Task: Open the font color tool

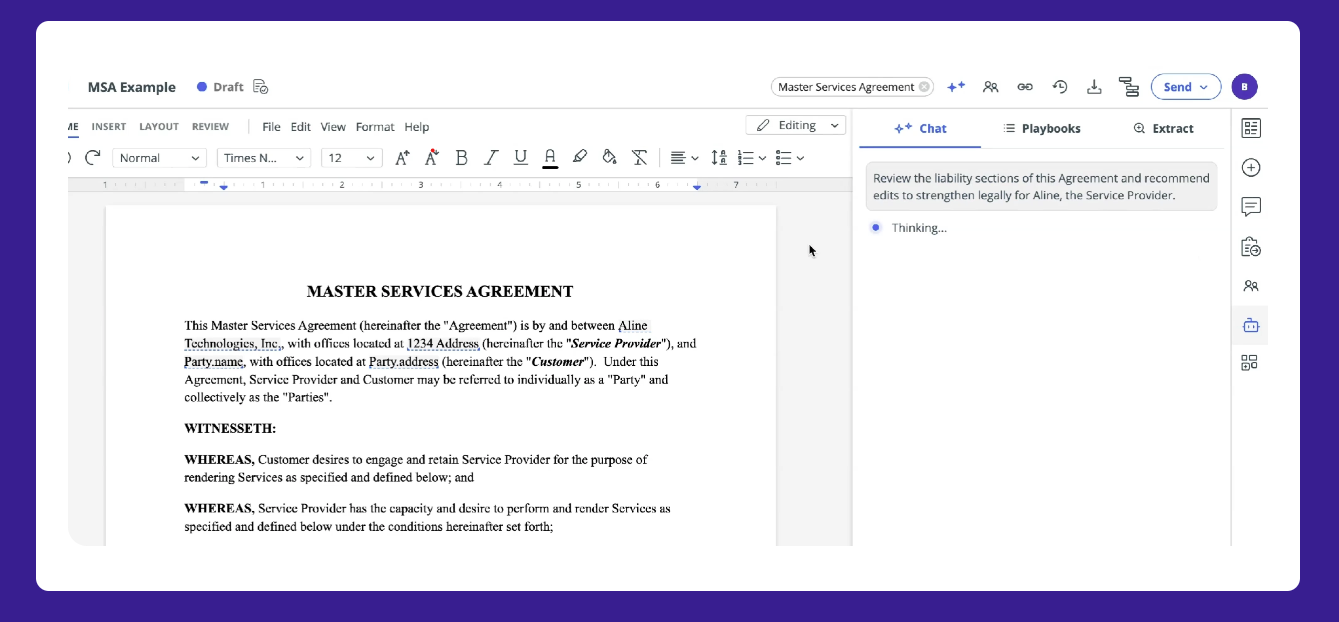Action: 550,158
